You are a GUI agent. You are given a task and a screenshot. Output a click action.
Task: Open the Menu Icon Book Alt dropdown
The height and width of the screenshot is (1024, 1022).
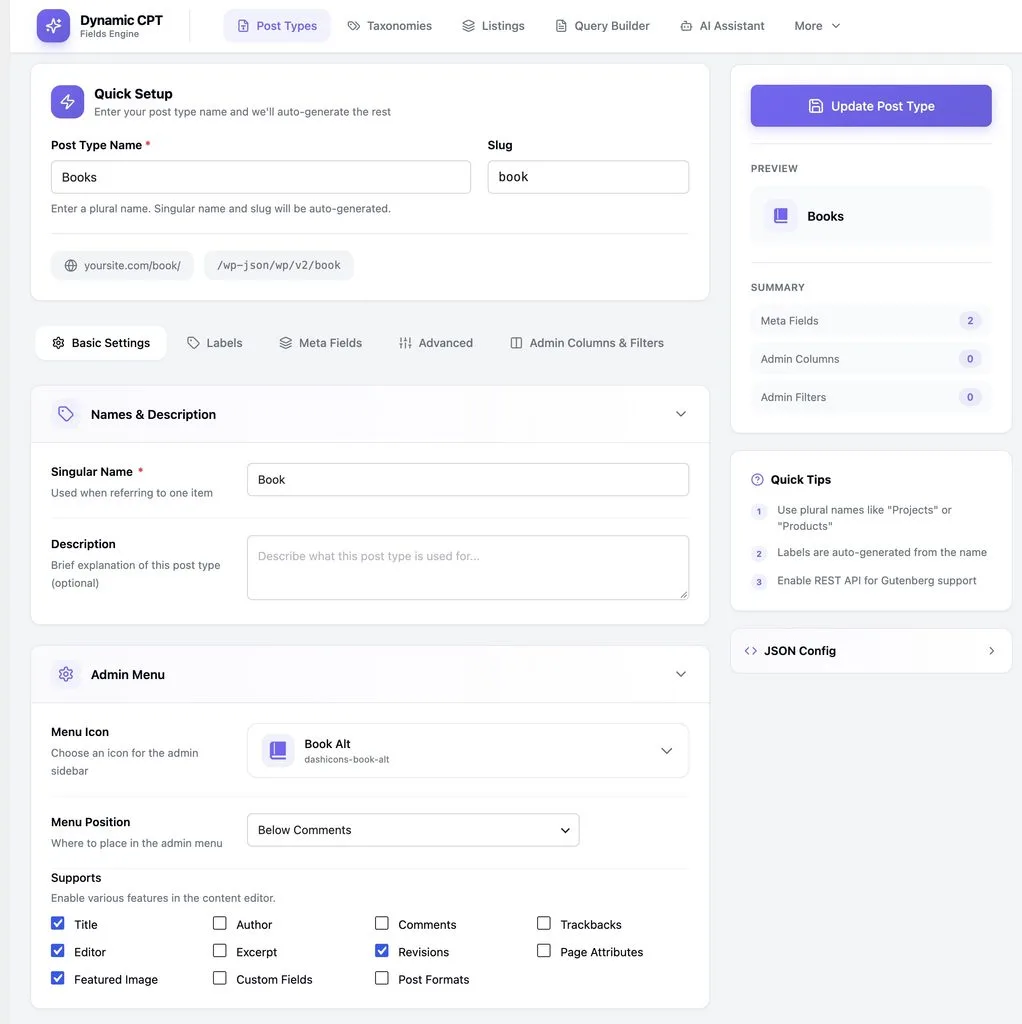tap(468, 750)
